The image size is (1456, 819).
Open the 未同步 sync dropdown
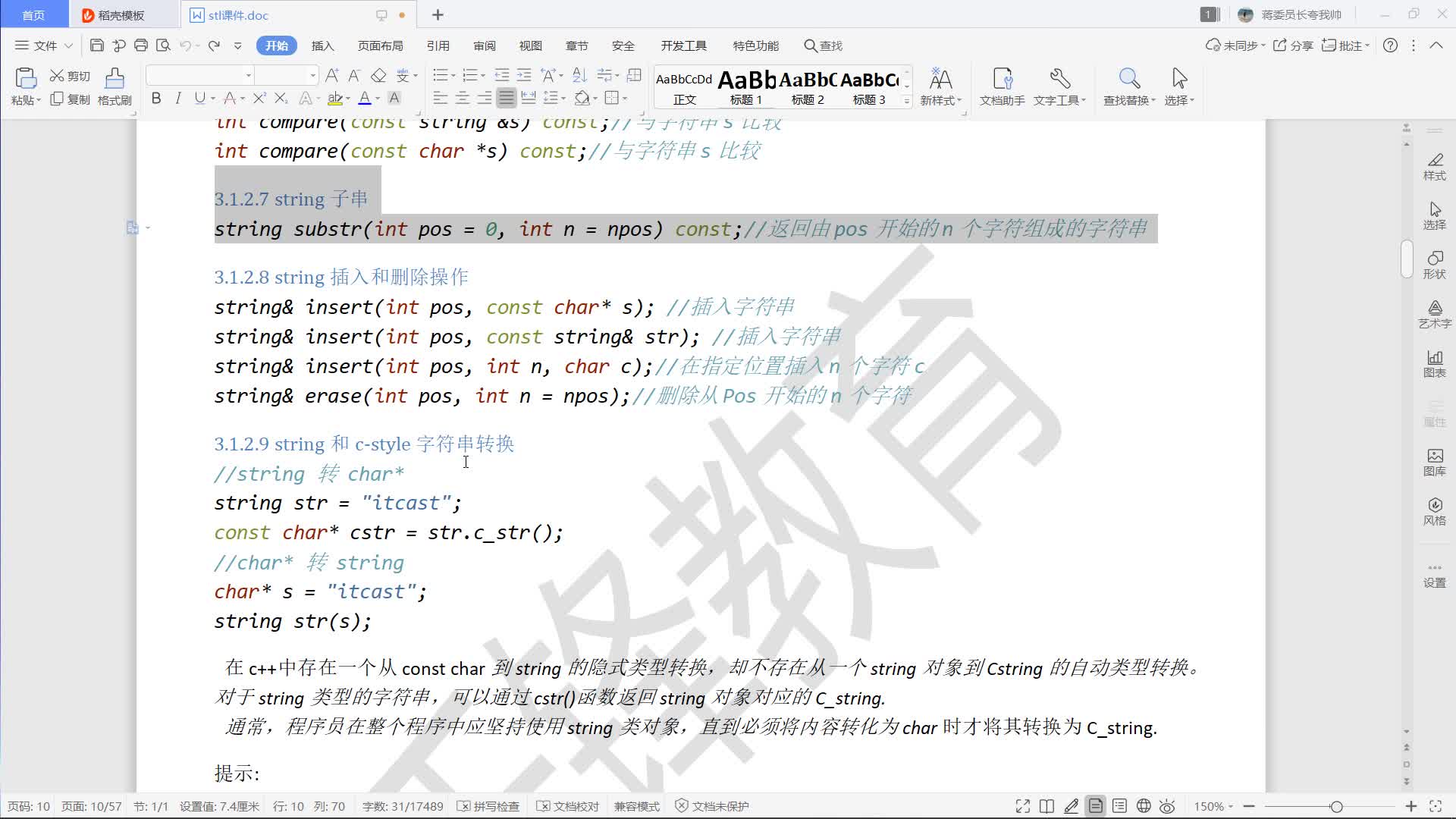point(1235,45)
